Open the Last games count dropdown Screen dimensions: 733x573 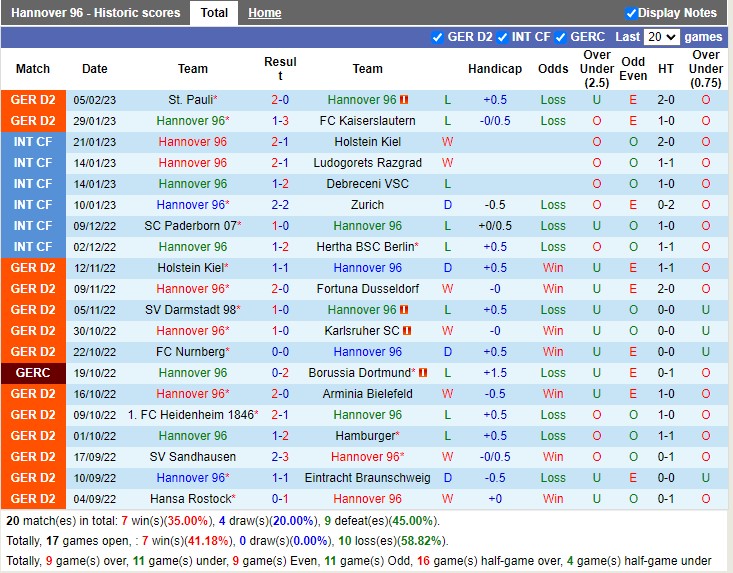pos(661,37)
